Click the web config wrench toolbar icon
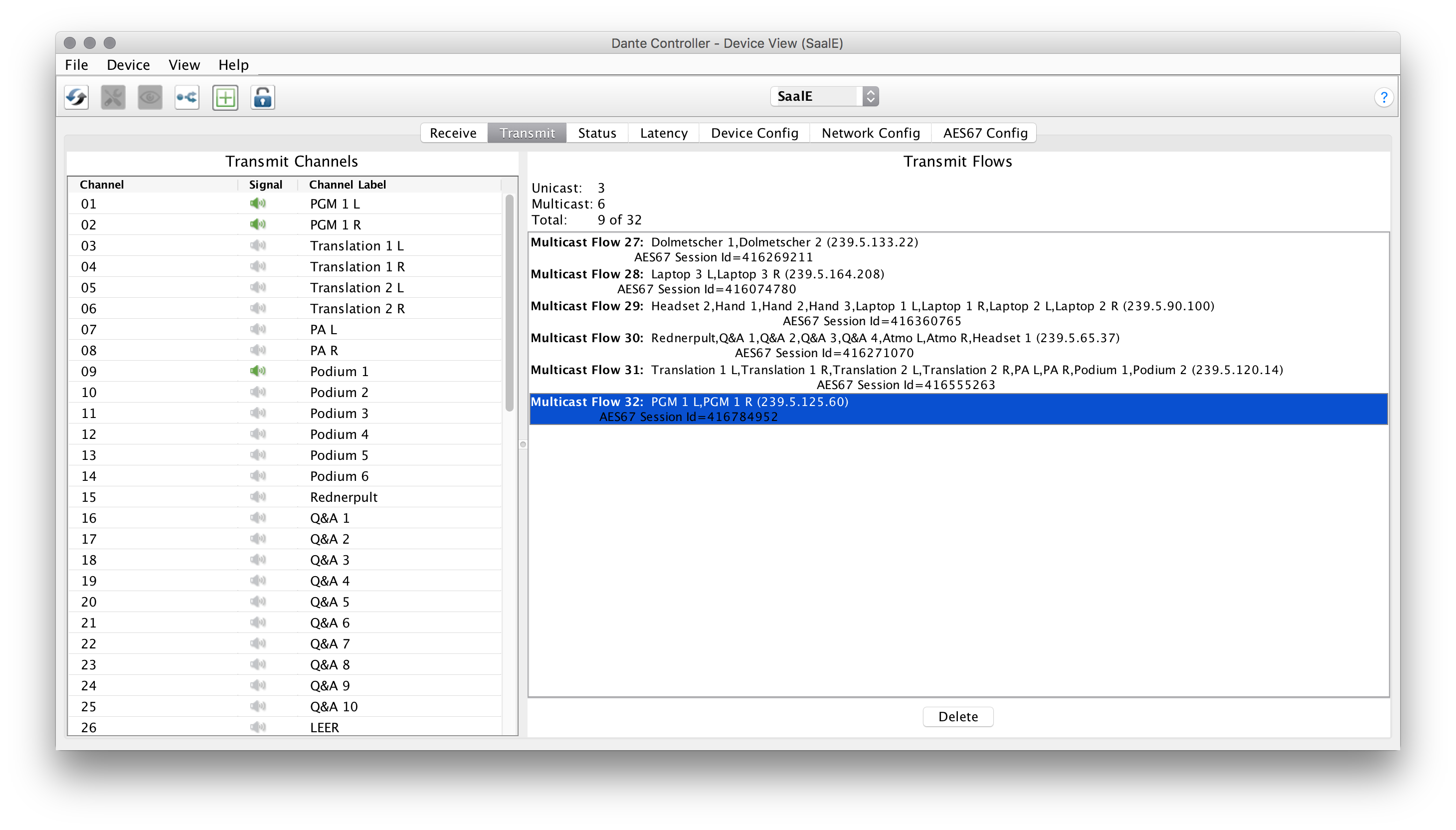 coord(113,97)
